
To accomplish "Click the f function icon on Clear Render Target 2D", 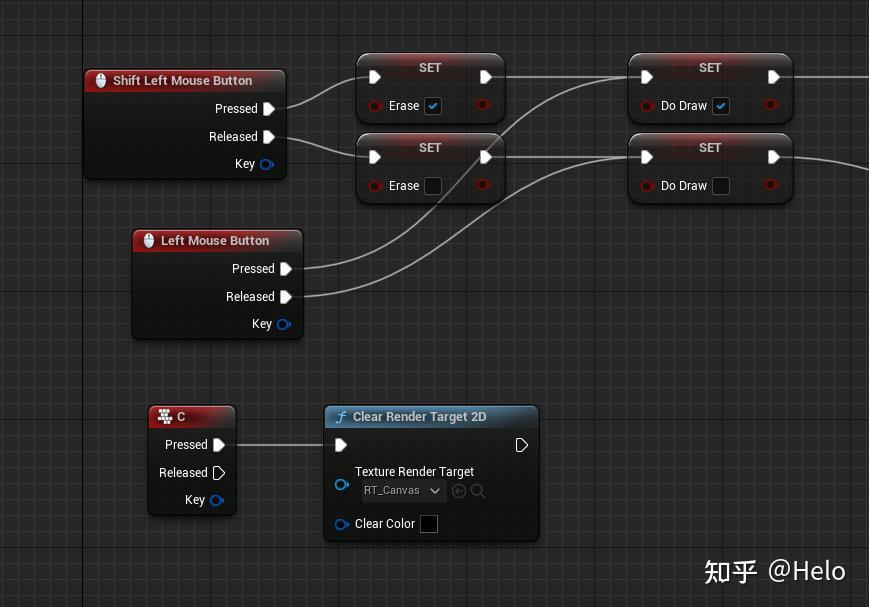I will (341, 417).
